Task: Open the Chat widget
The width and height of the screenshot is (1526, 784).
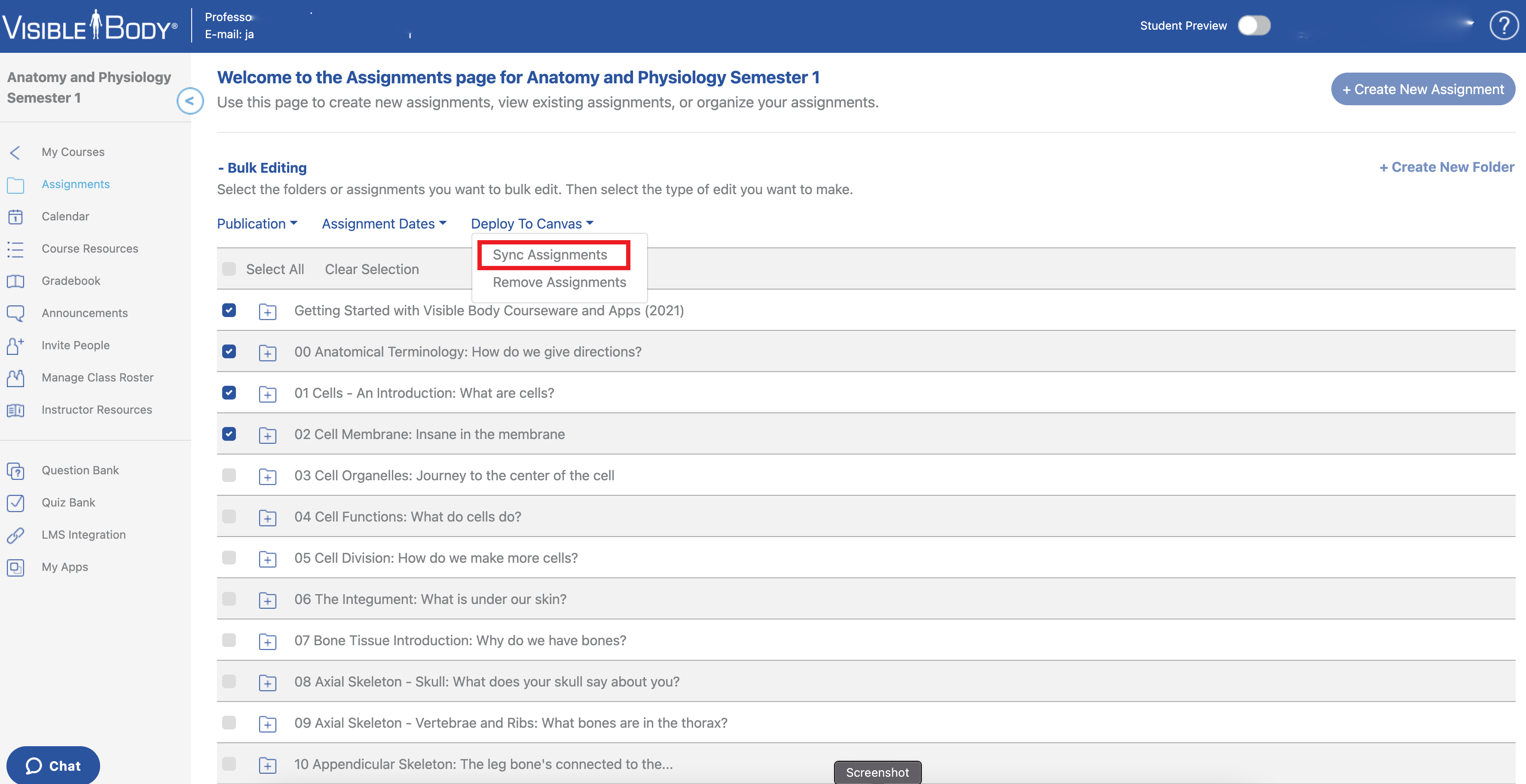Action: coord(53,765)
